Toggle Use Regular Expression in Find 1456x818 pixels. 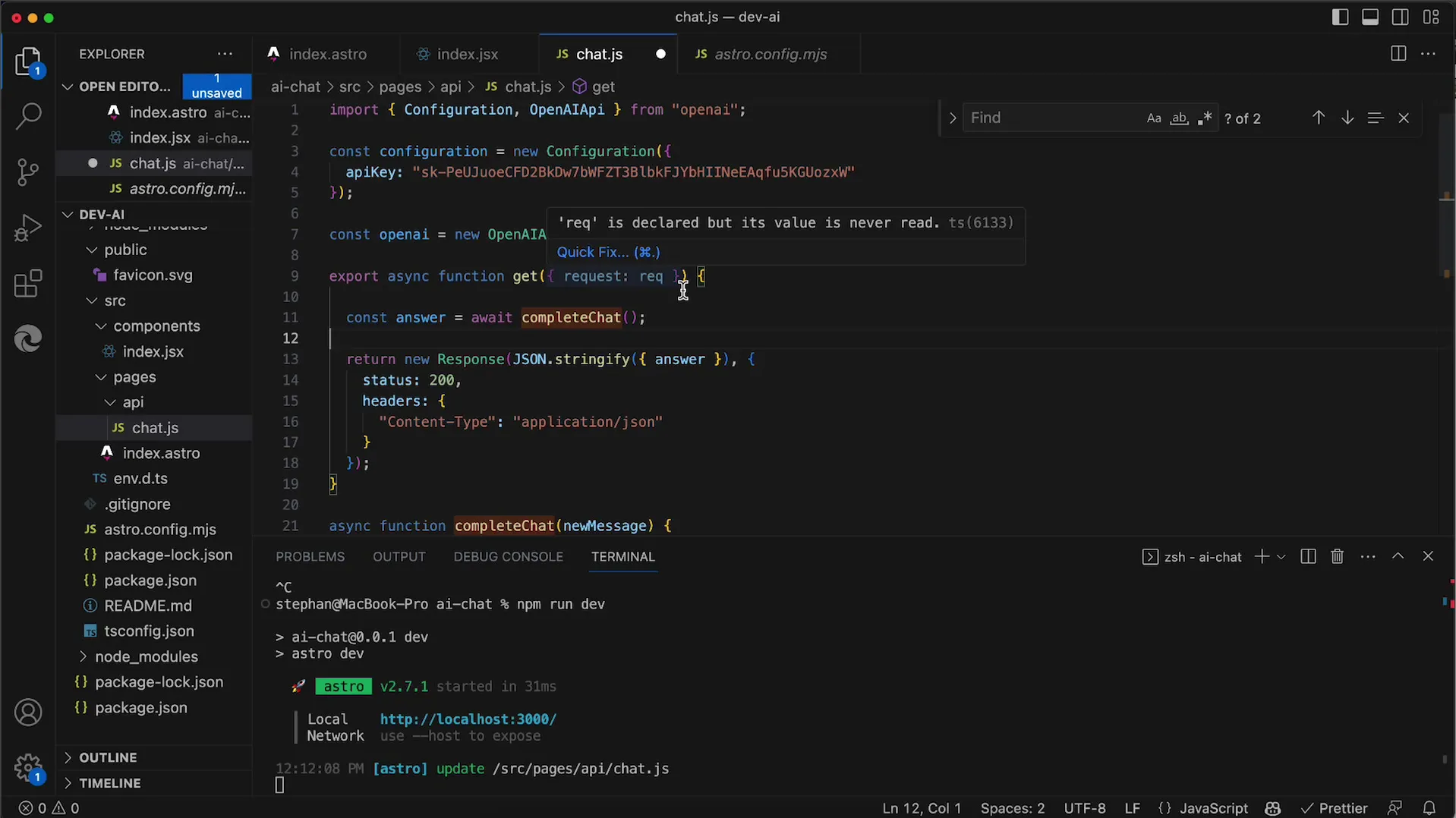coord(1205,118)
